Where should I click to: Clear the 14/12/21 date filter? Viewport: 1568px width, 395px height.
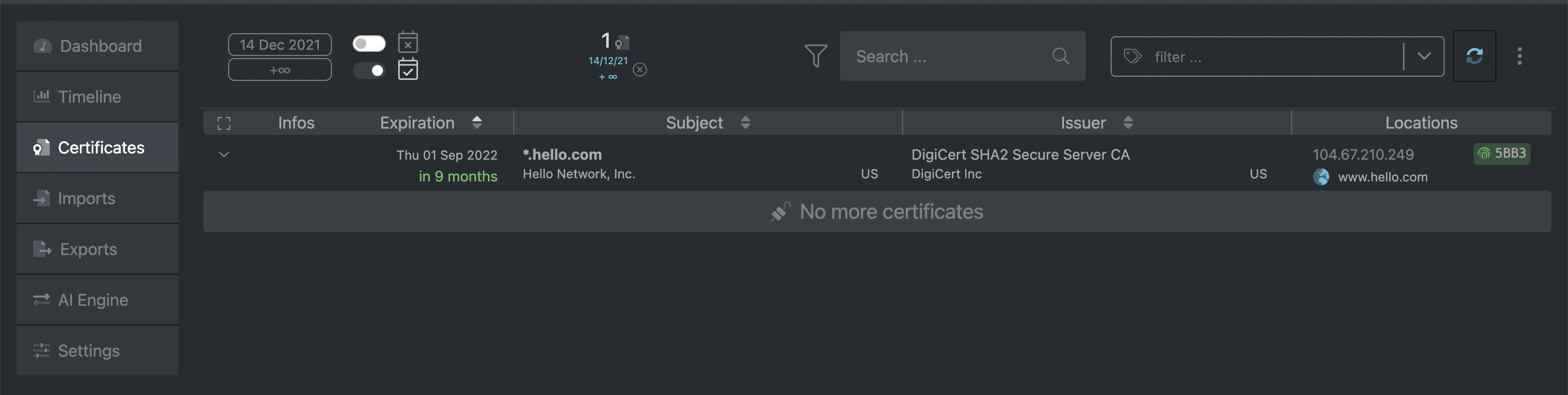[640, 69]
